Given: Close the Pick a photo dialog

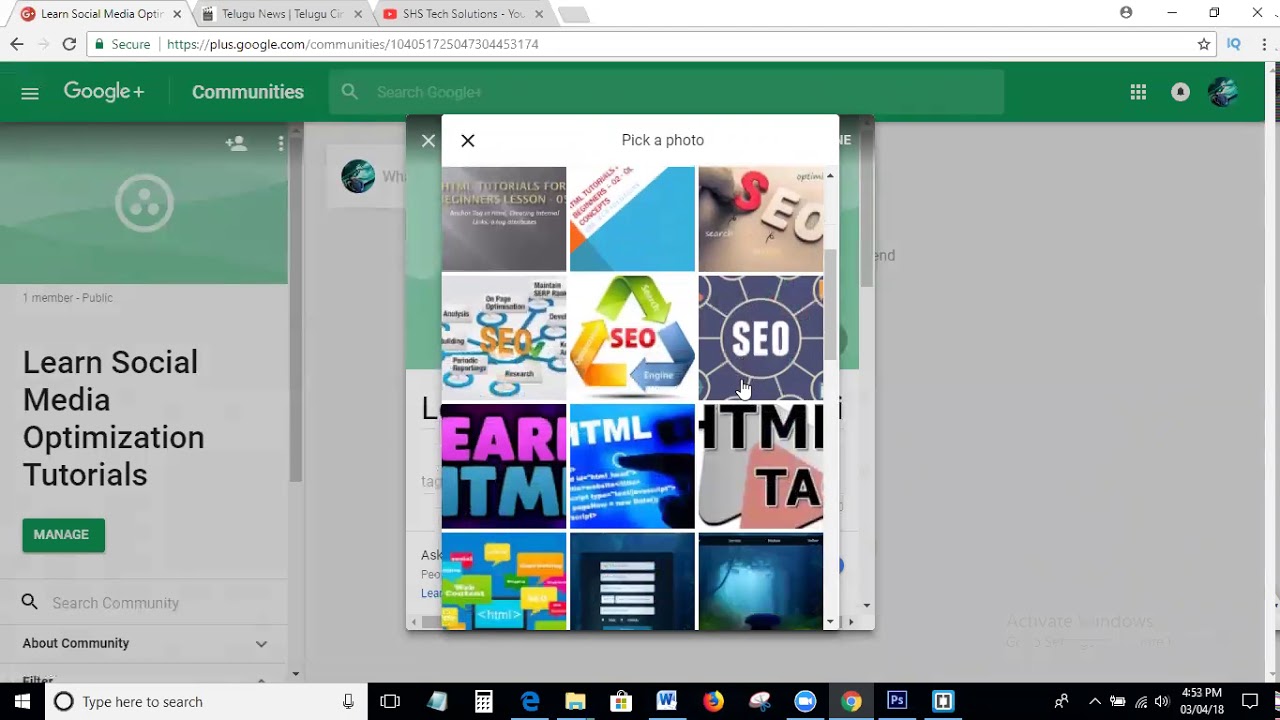Looking at the screenshot, I should pos(467,141).
